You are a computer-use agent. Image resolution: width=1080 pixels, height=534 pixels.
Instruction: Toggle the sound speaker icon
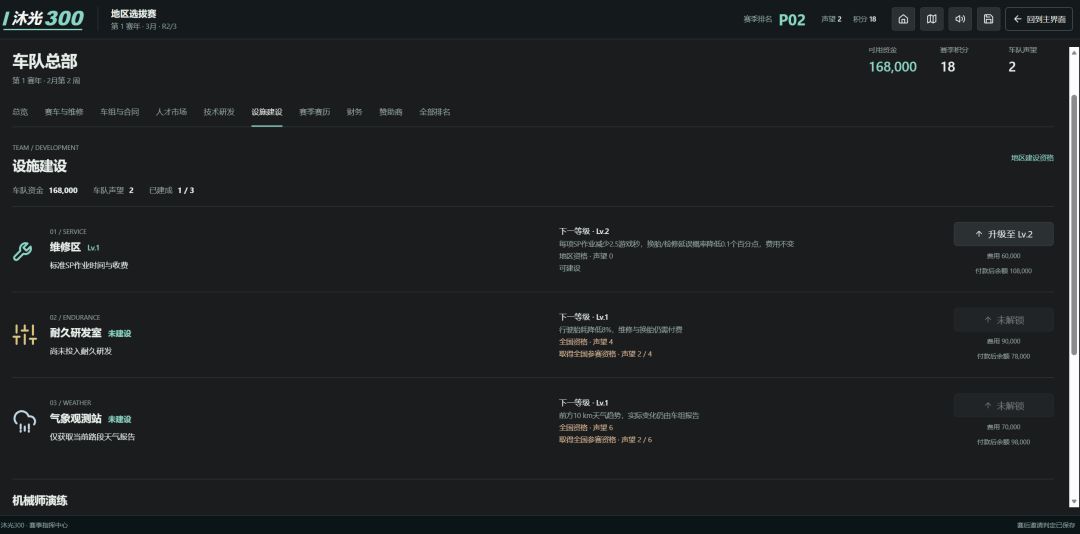959,19
